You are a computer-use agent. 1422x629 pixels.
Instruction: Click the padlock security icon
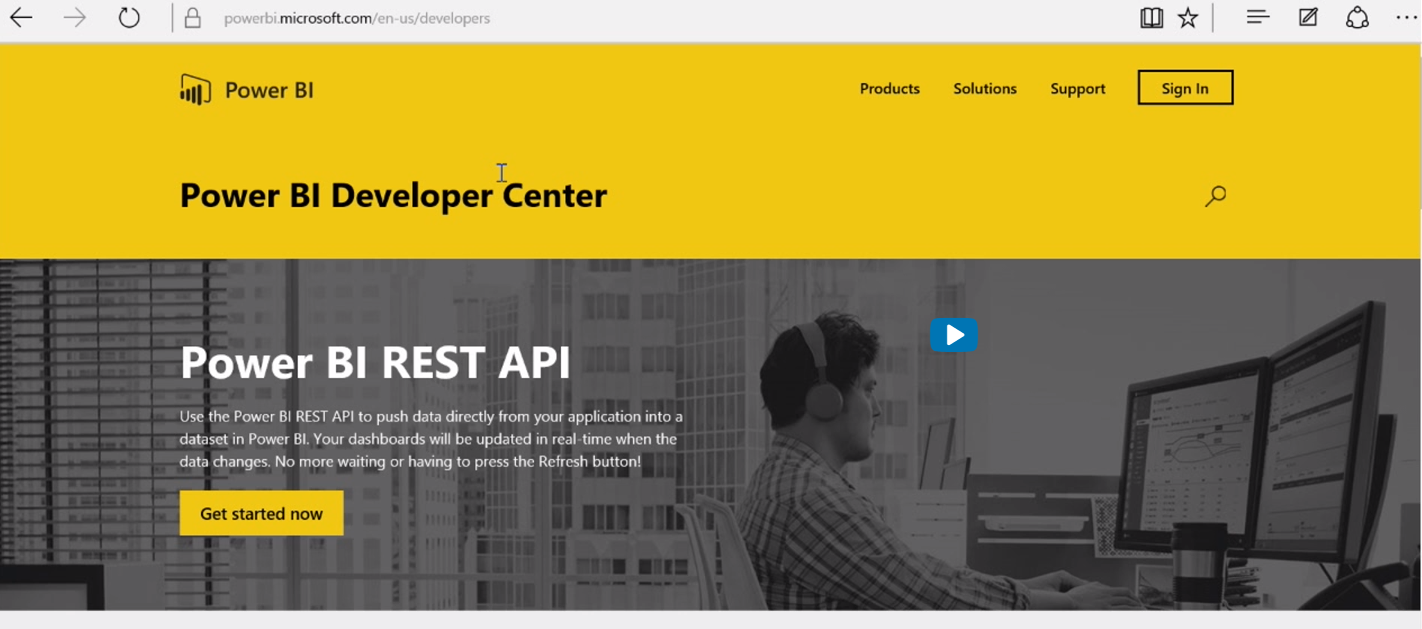193,18
